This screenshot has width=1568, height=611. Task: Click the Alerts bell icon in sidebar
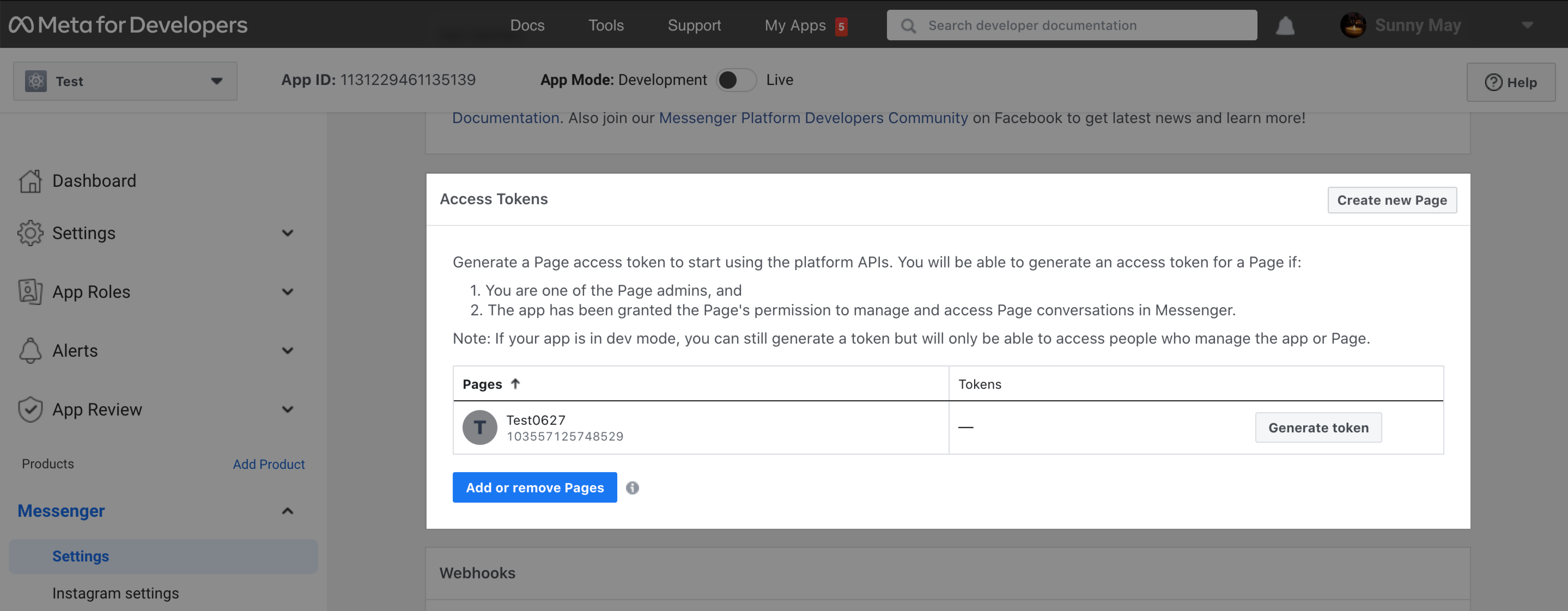[x=30, y=351]
